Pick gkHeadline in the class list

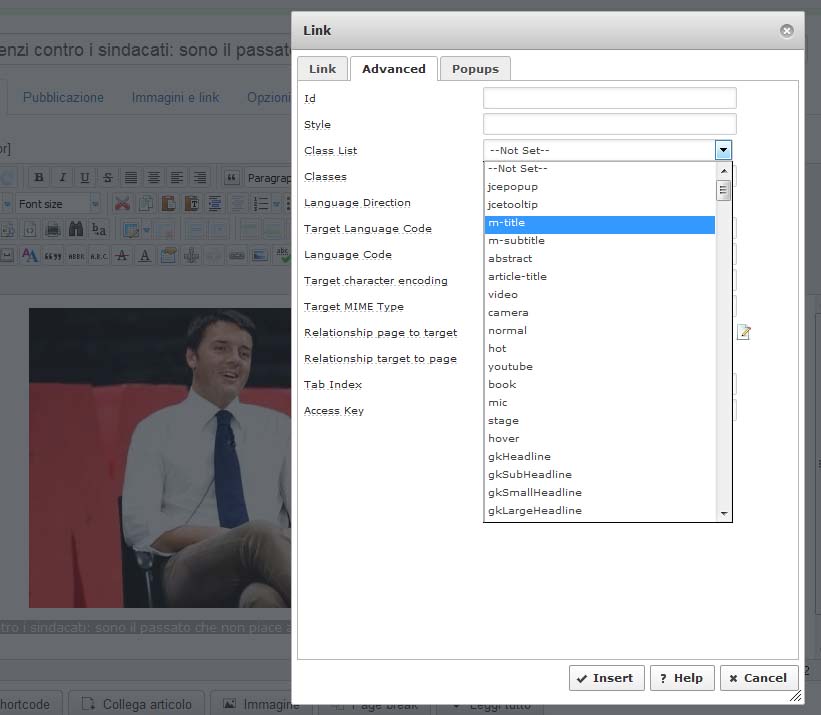click(x=599, y=457)
